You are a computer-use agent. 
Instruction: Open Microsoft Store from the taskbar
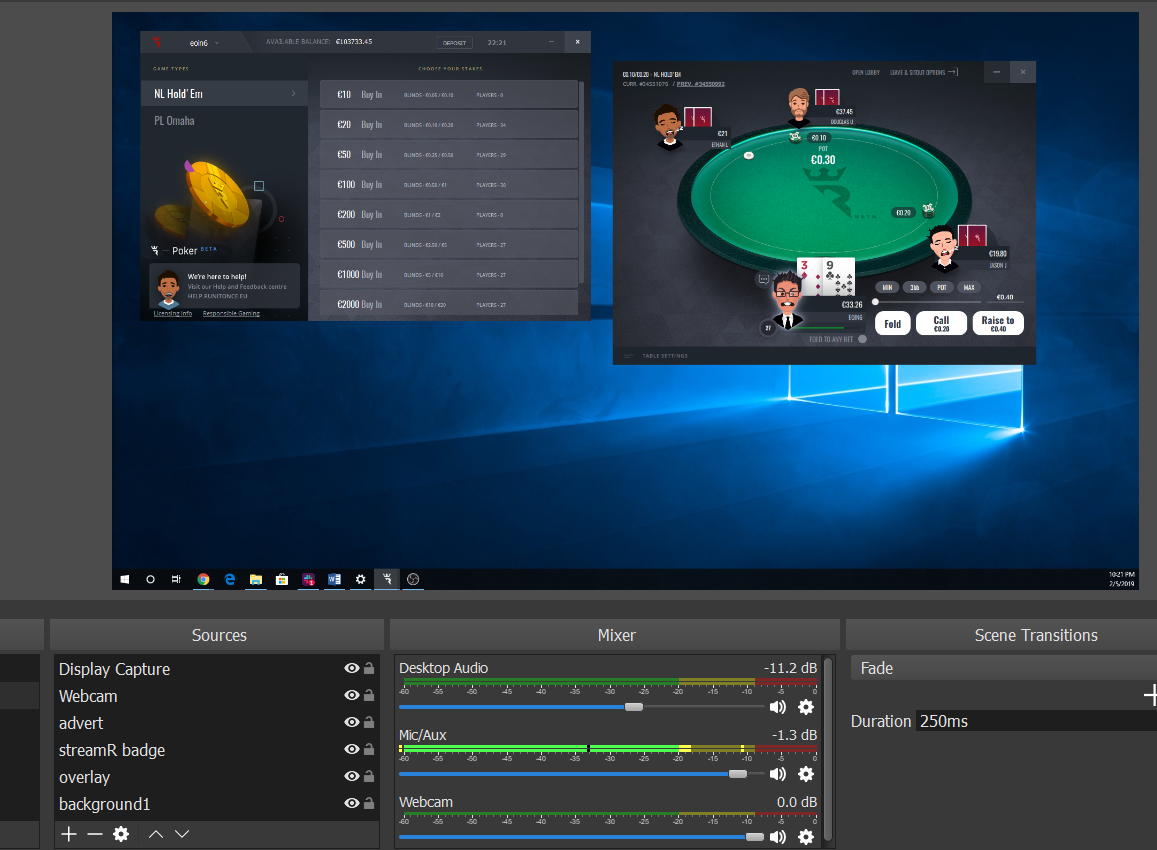(x=282, y=579)
